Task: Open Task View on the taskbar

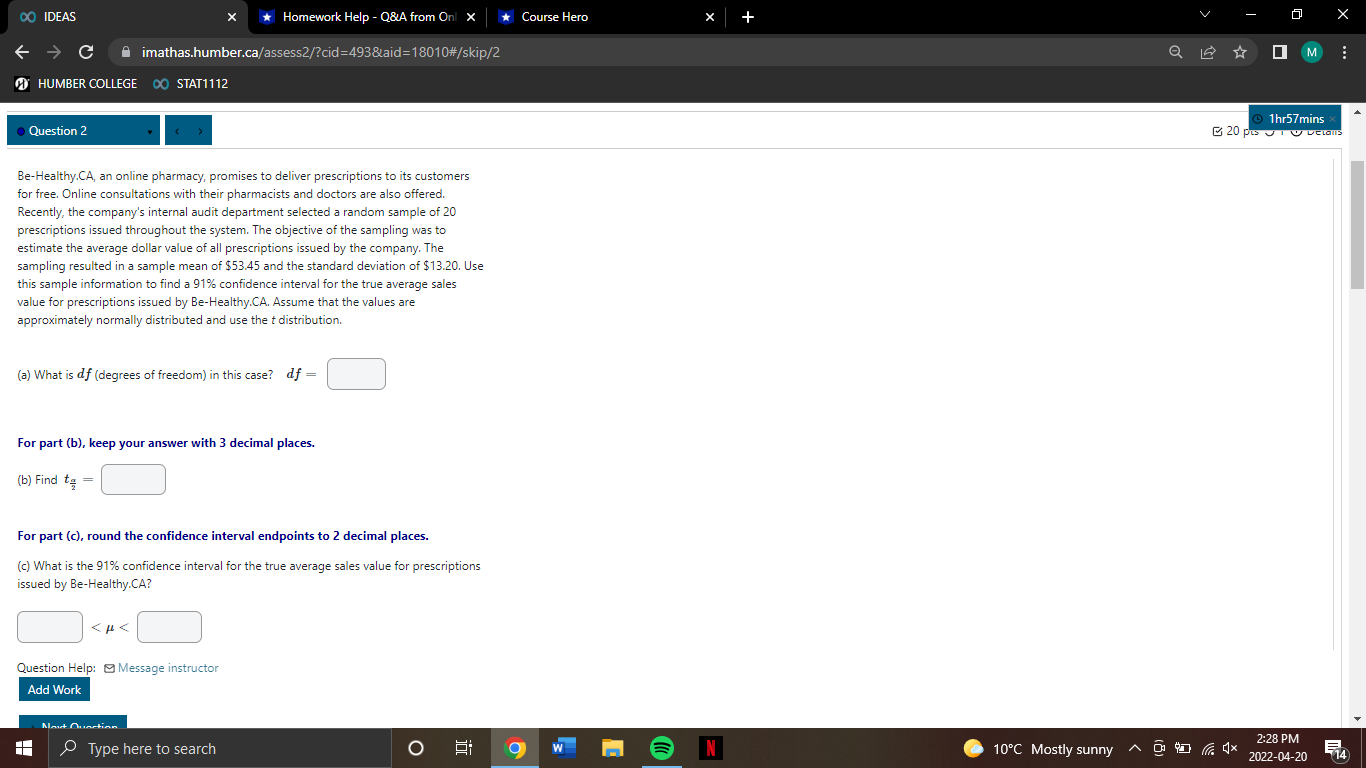Action: pos(464,748)
